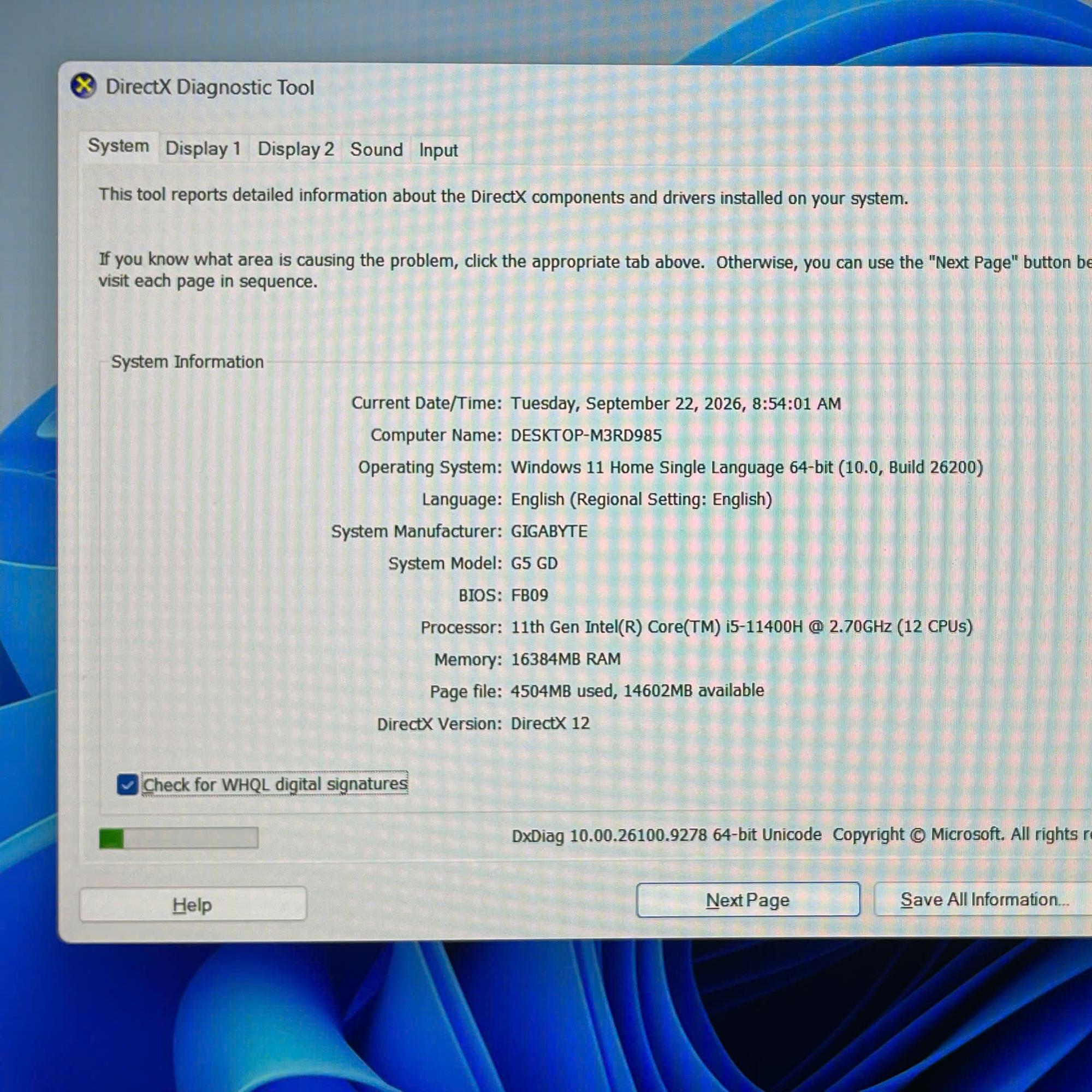The height and width of the screenshot is (1092, 1092).
Task: Click computer name DESKTOP-M3RD985
Action: pos(586,435)
